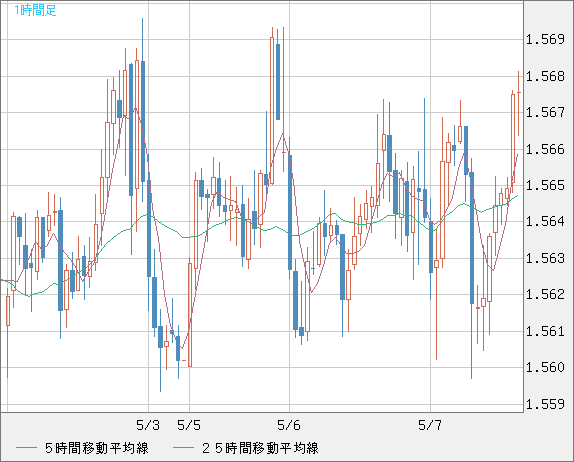Image resolution: width=574 pixels, height=462 pixels.
Task: Click the 5/5 date label
Action: coord(189,425)
